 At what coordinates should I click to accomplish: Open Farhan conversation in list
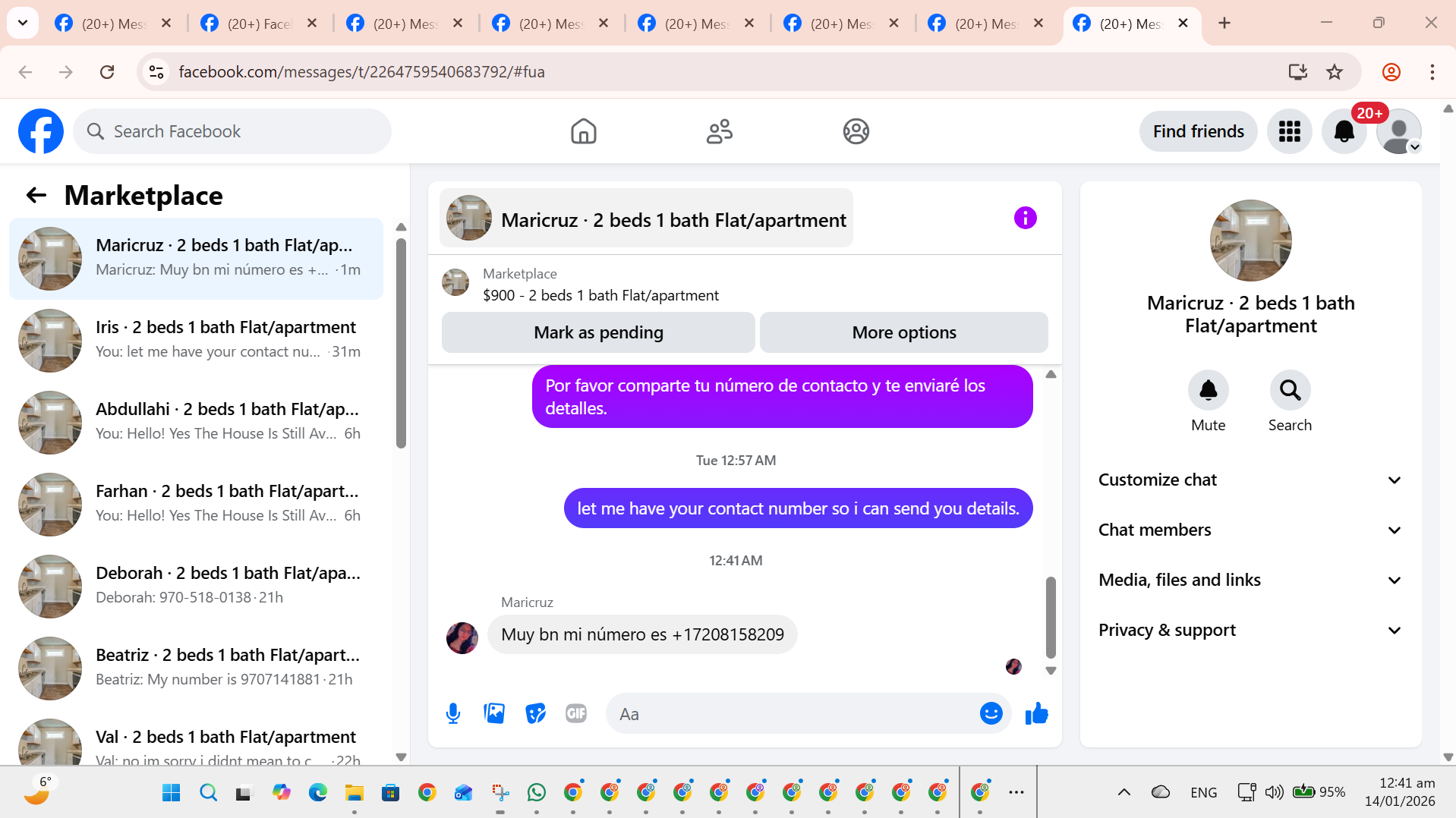click(x=197, y=503)
